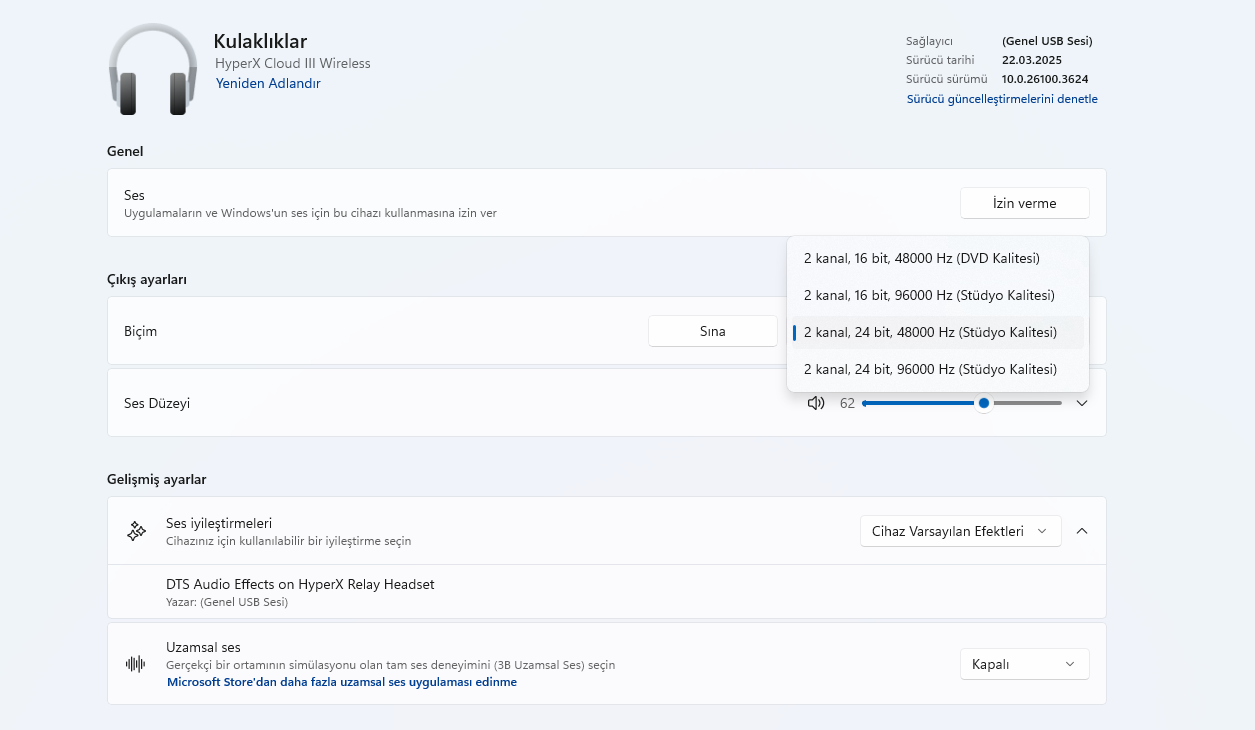
Task: Click the driver version 10.0.26100.3624
Action: [1045, 78]
